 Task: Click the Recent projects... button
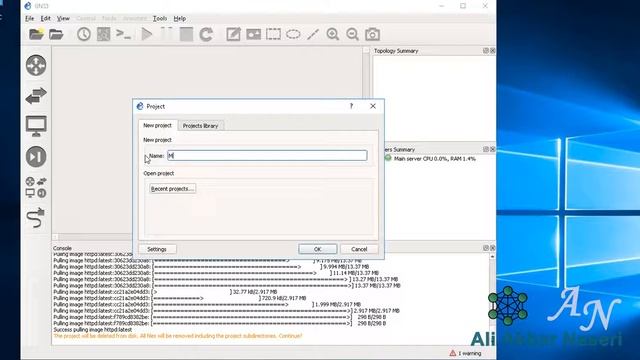(x=172, y=189)
